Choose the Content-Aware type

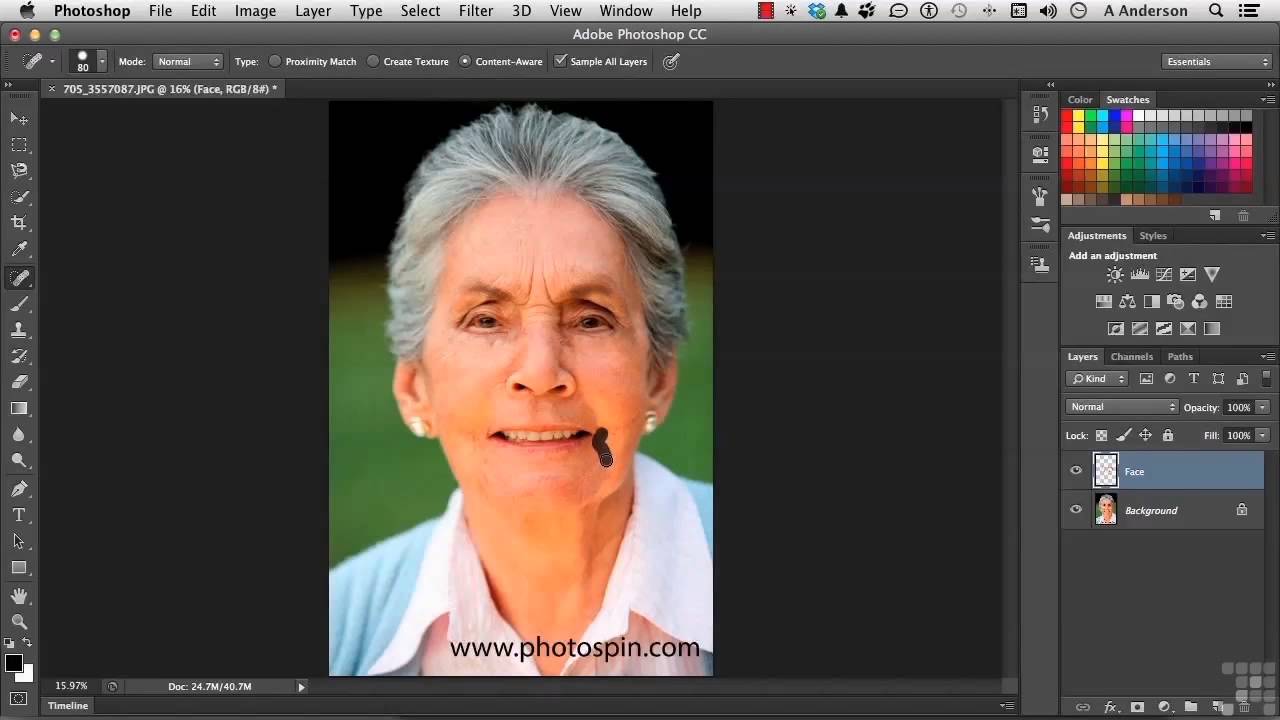tap(501, 61)
